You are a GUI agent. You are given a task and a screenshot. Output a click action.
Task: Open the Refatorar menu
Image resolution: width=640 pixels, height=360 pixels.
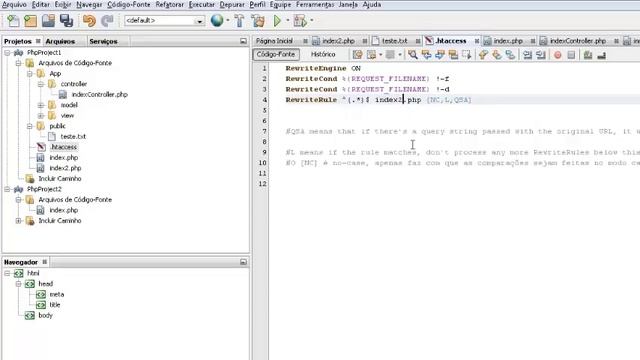click(169, 4)
